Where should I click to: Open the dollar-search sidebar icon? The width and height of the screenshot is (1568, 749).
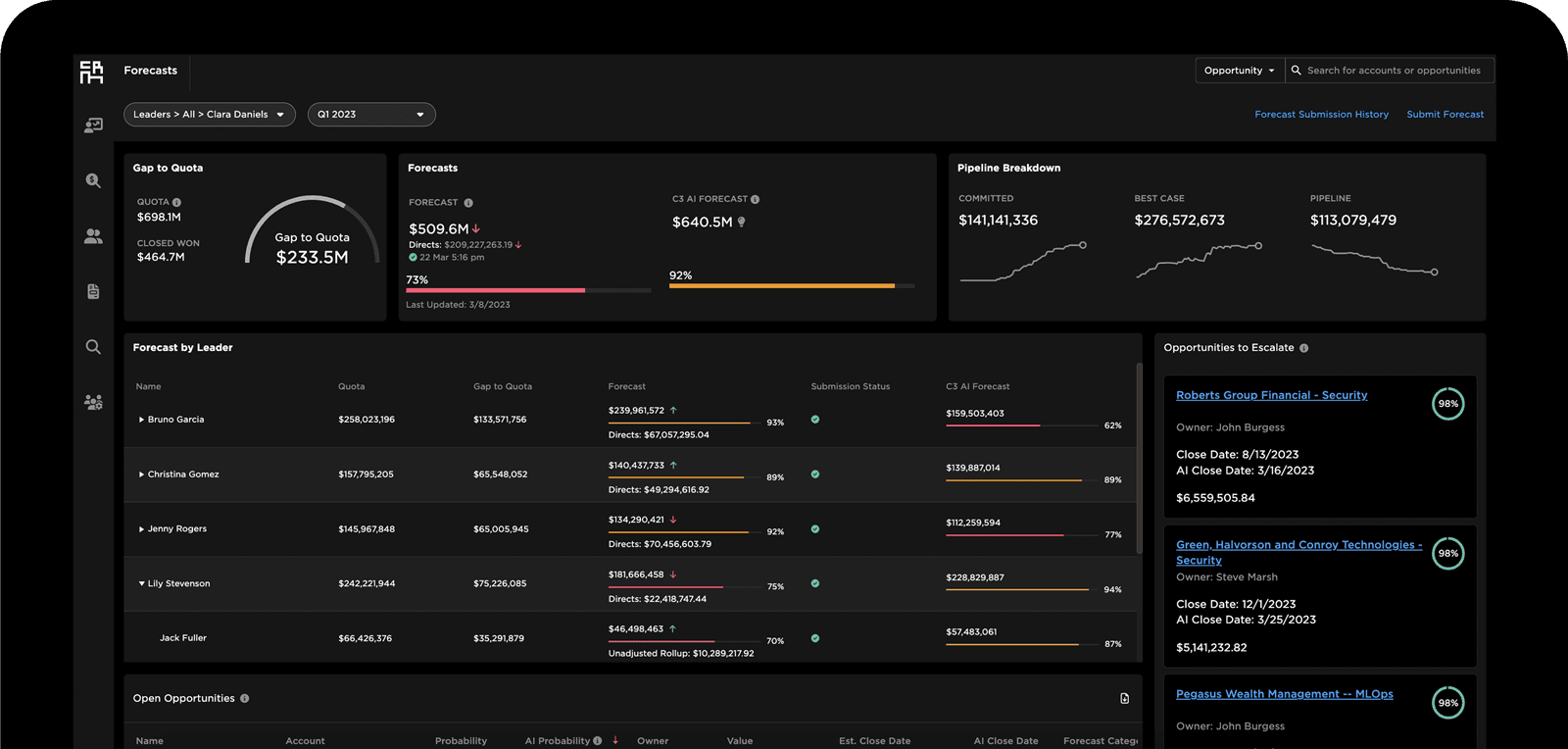click(93, 180)
